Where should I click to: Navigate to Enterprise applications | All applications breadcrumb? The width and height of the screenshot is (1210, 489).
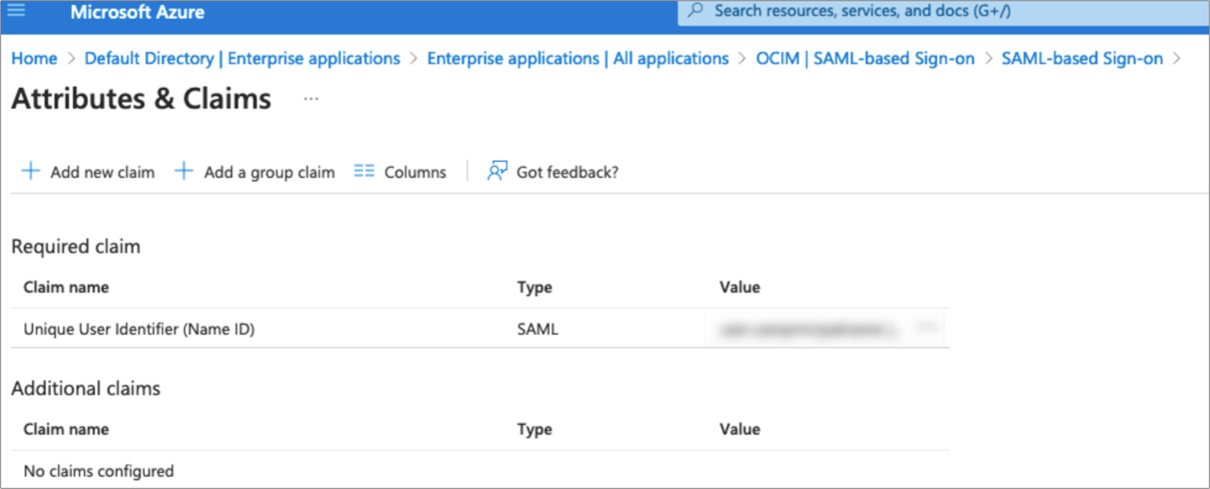(x=578, y=58)
